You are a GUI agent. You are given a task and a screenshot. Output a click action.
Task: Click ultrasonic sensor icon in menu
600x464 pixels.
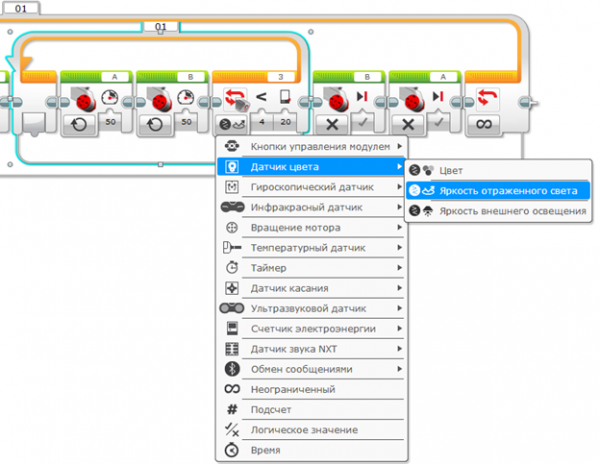pos(232,308)
